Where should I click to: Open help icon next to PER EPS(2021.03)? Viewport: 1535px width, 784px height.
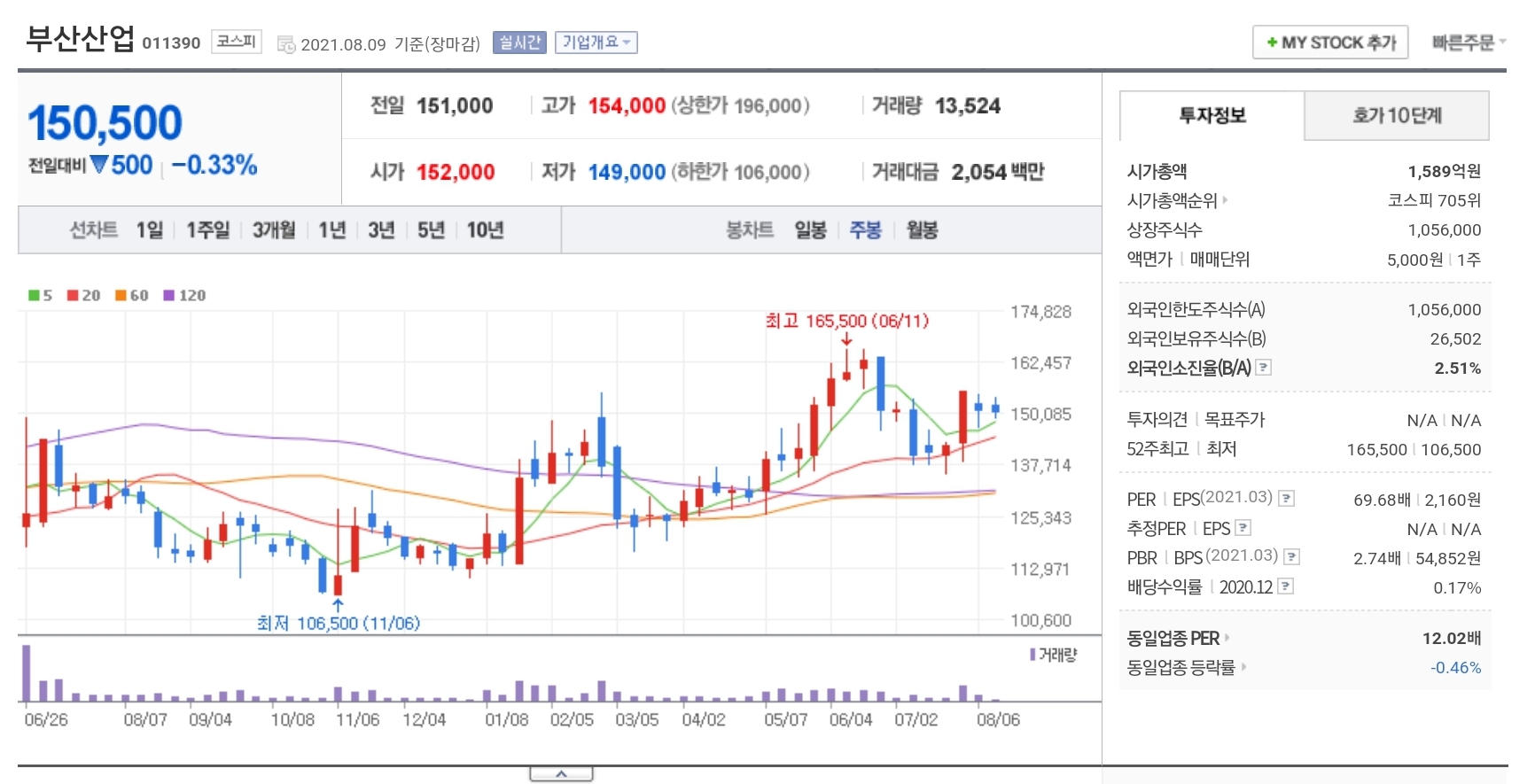(x=1287, y=499)
